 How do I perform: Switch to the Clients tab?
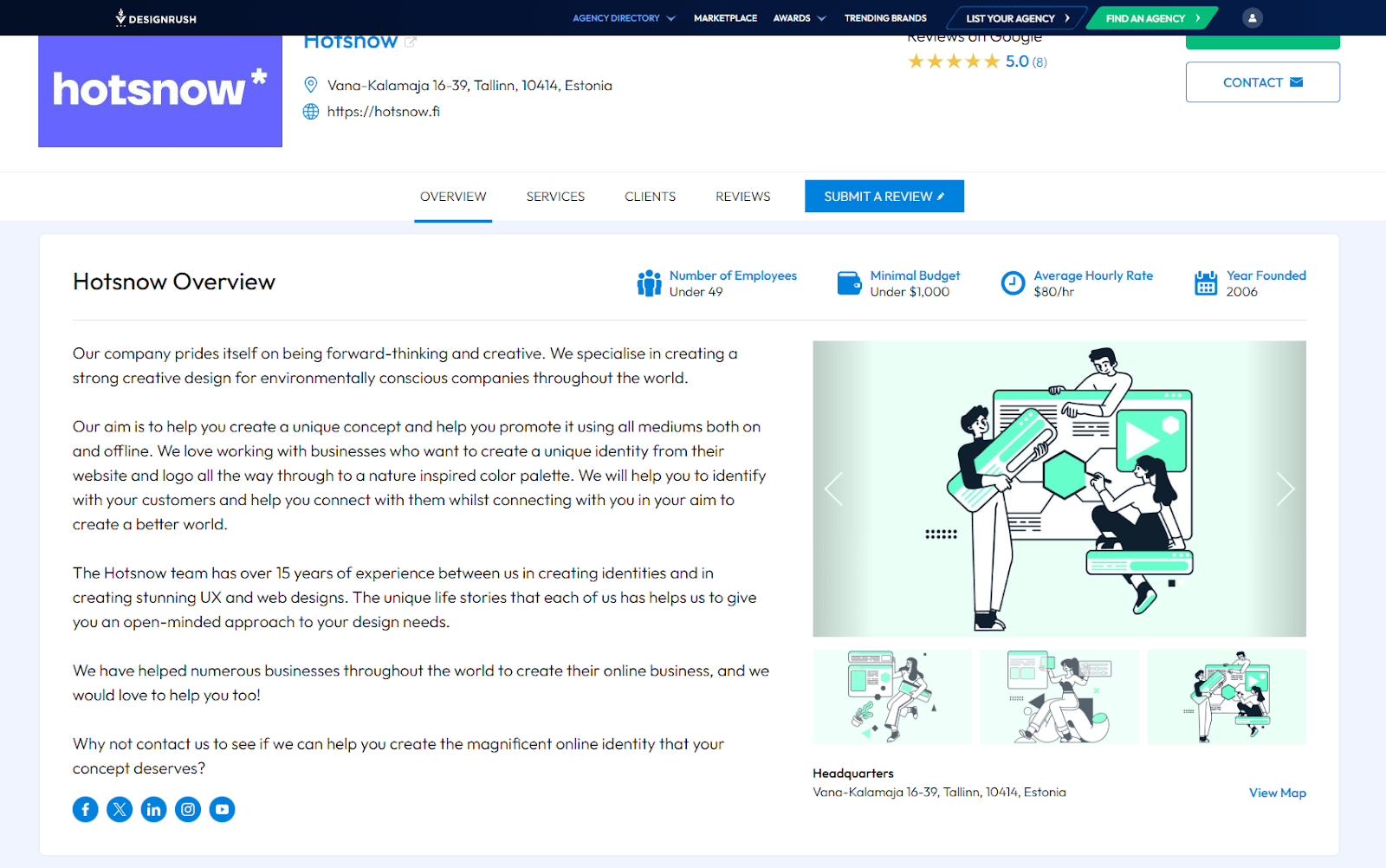pos(650,197)
